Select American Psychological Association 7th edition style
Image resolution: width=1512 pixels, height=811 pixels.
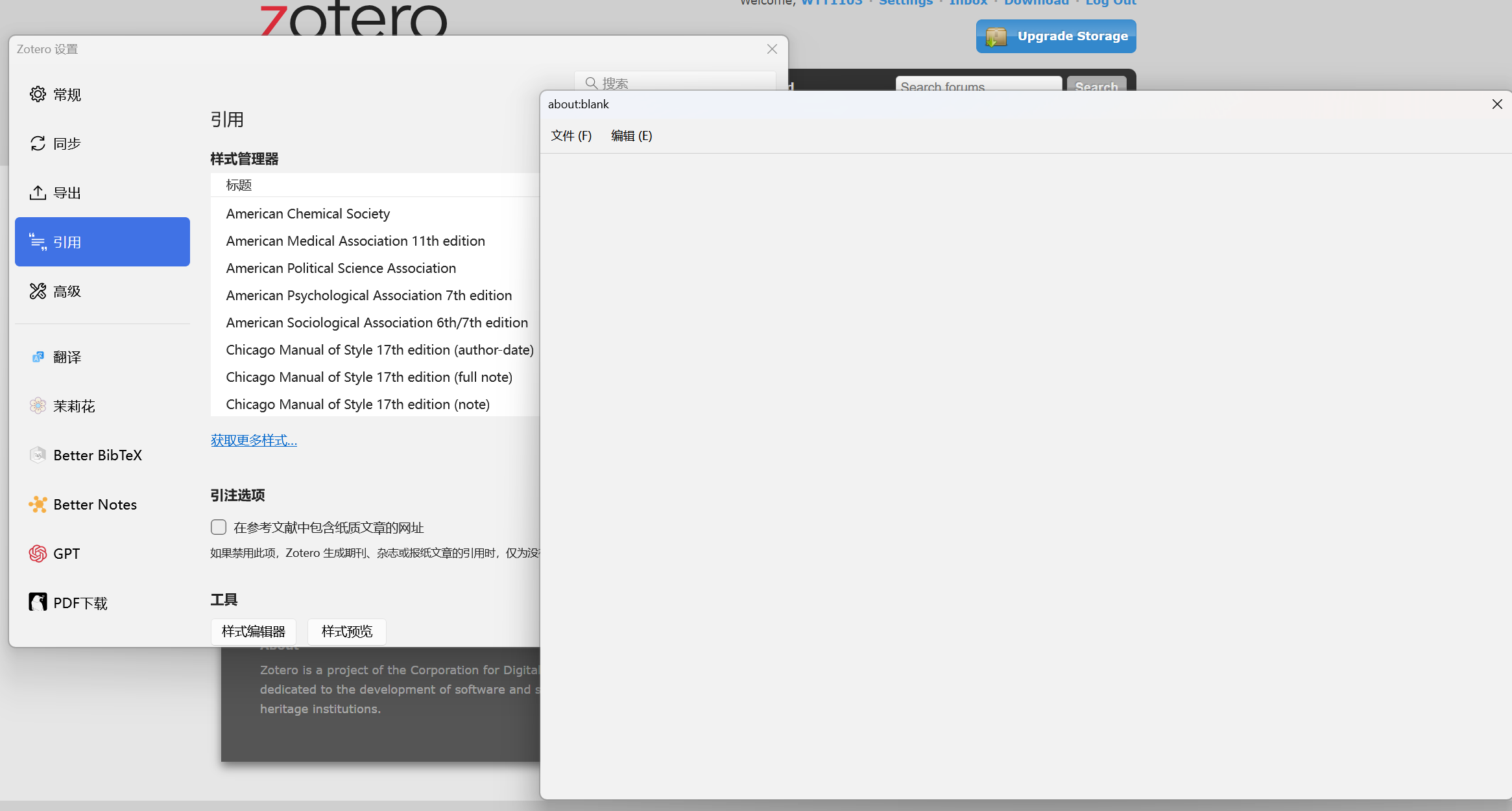coord(375,296)
